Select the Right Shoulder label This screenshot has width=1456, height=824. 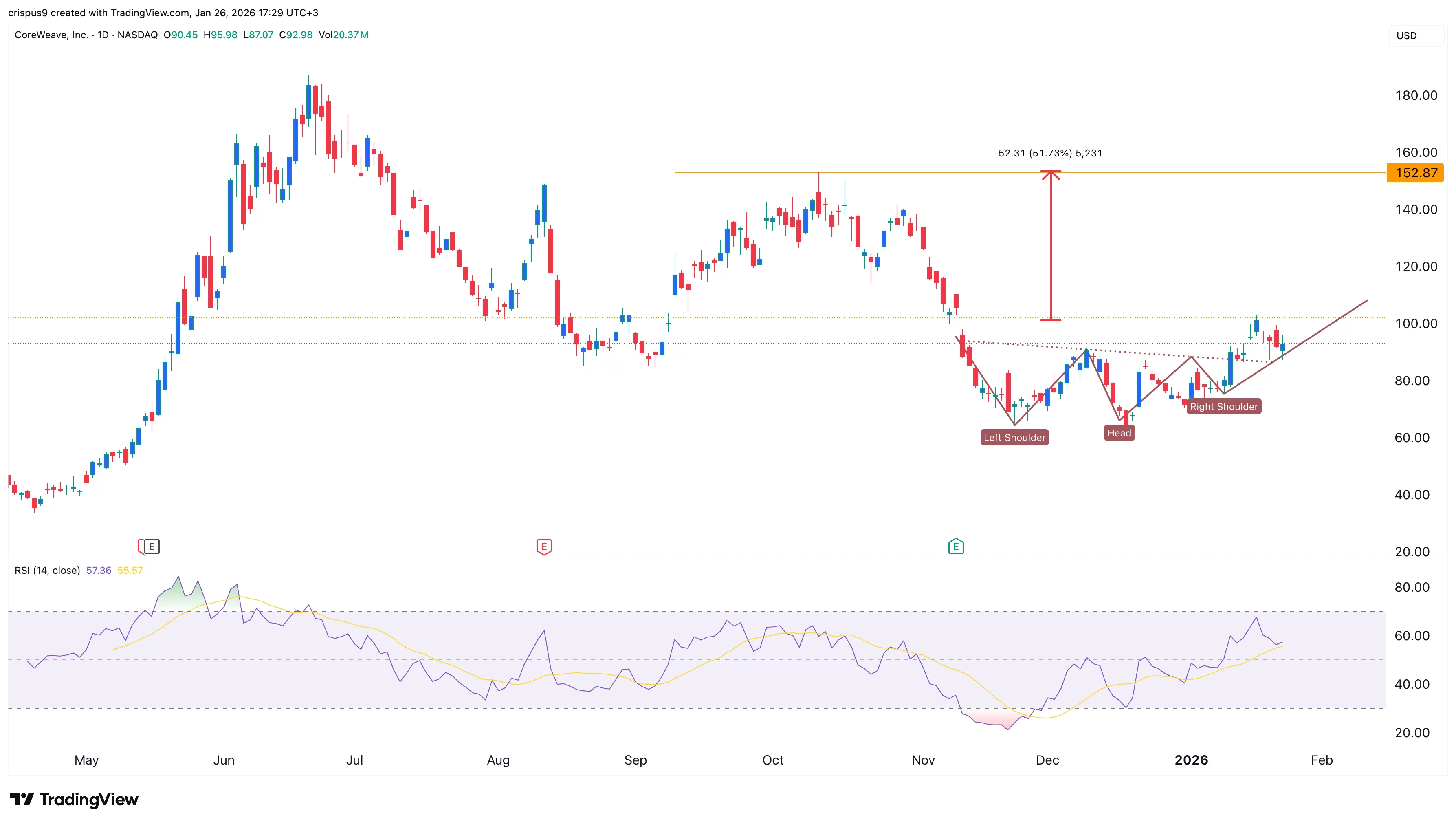1223,406
